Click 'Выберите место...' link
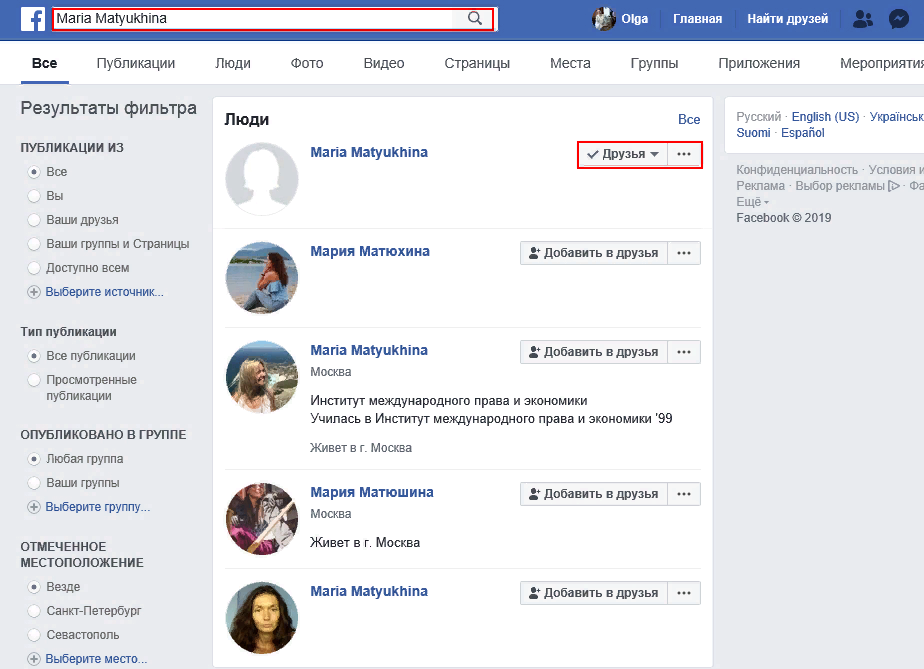Viewport: 924px width, 669px height. click(96, 659)
